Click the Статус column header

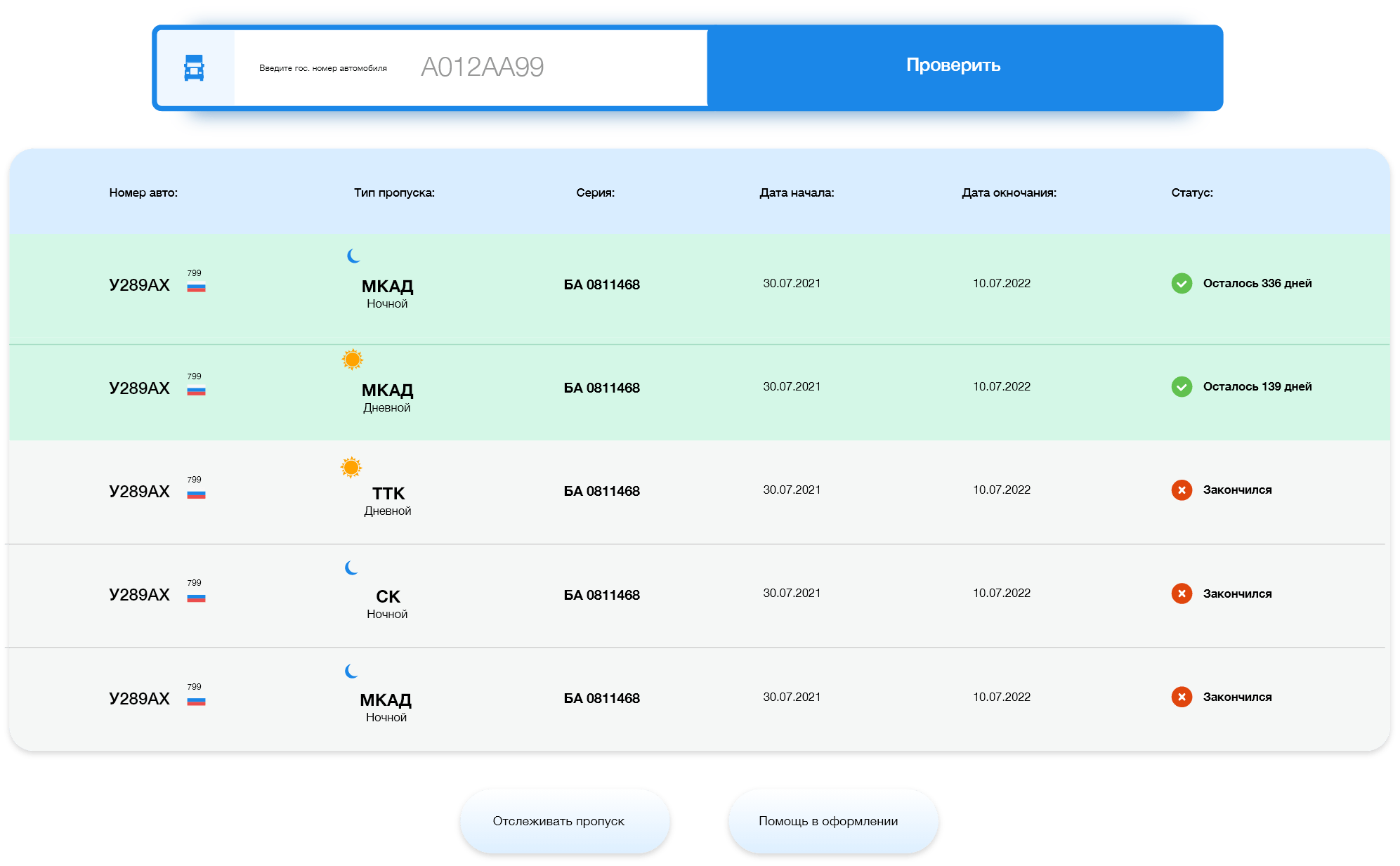point(1191,192)
